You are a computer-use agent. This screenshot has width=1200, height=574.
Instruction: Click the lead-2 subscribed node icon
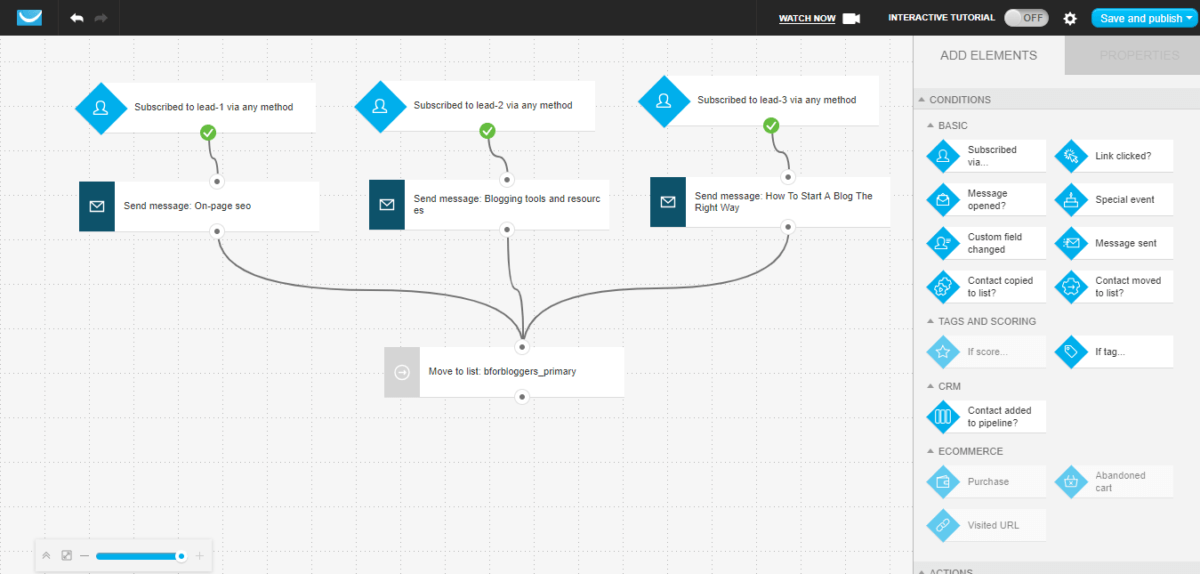click(380, 105)
